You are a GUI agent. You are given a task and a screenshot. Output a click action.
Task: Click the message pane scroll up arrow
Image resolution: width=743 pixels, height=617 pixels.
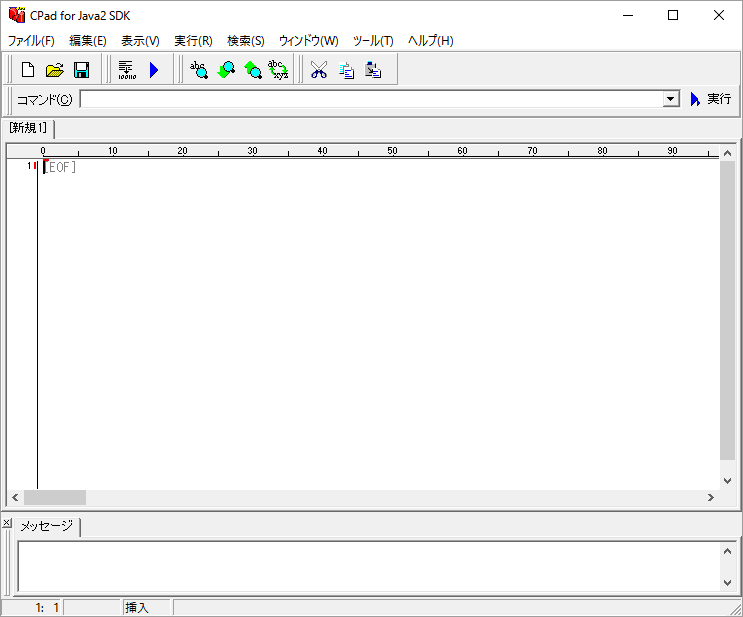pos(727,551)
